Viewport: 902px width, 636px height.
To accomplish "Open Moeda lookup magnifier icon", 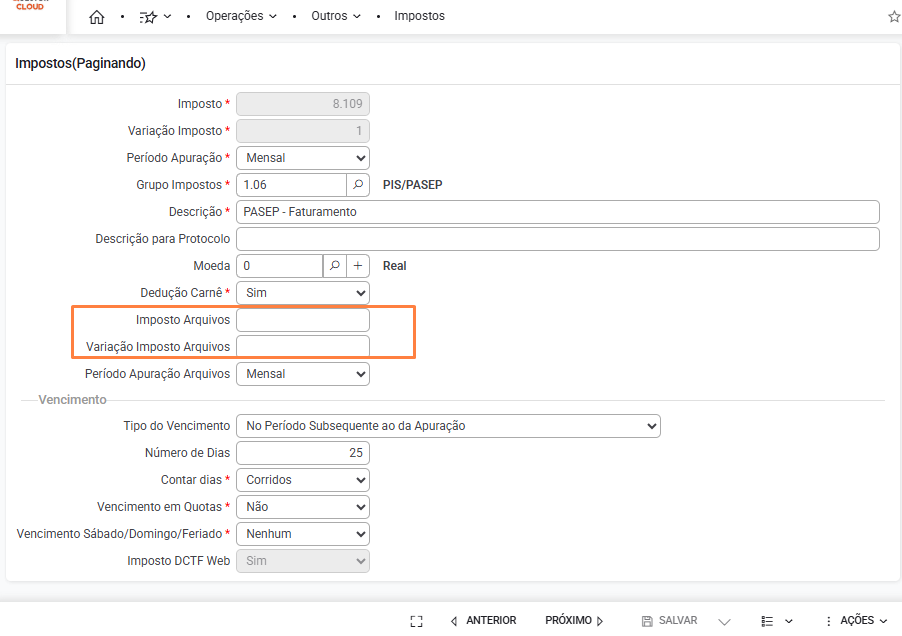I will click(x=335, y=266).
